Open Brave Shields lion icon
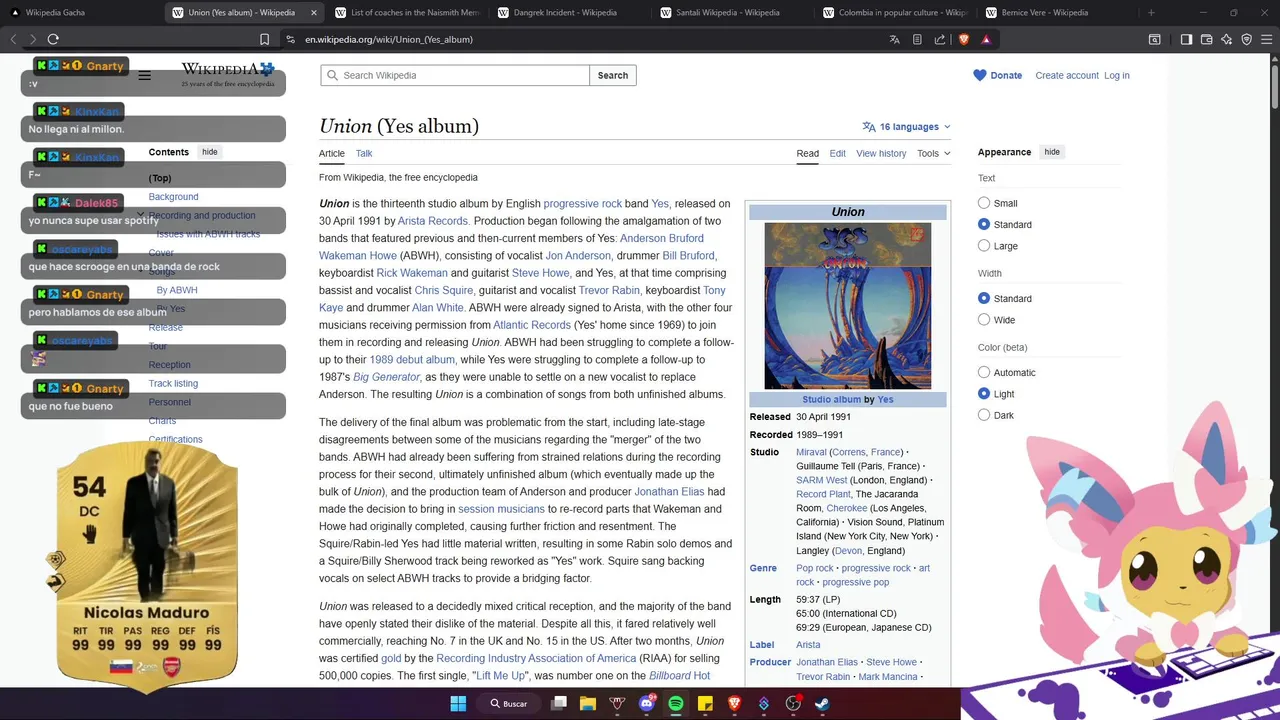Viewport: 1280px width, 720px height. point(964,39)
